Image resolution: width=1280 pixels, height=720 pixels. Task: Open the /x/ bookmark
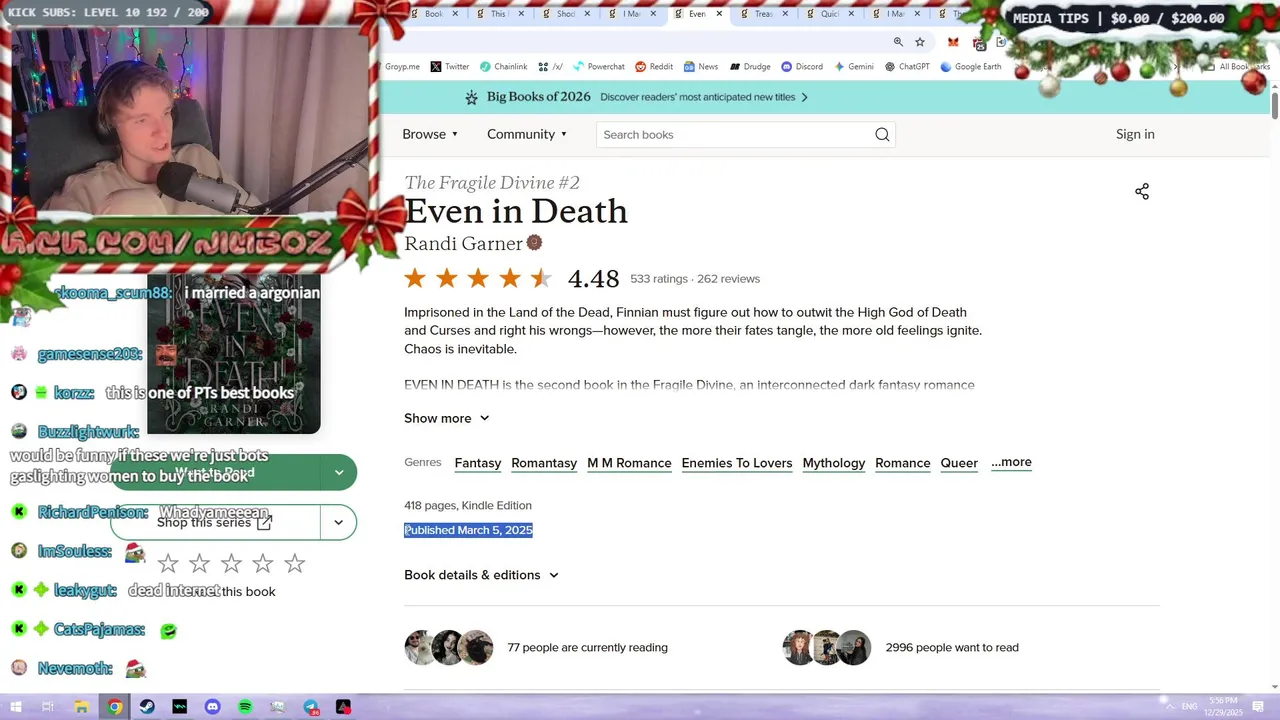550,67
